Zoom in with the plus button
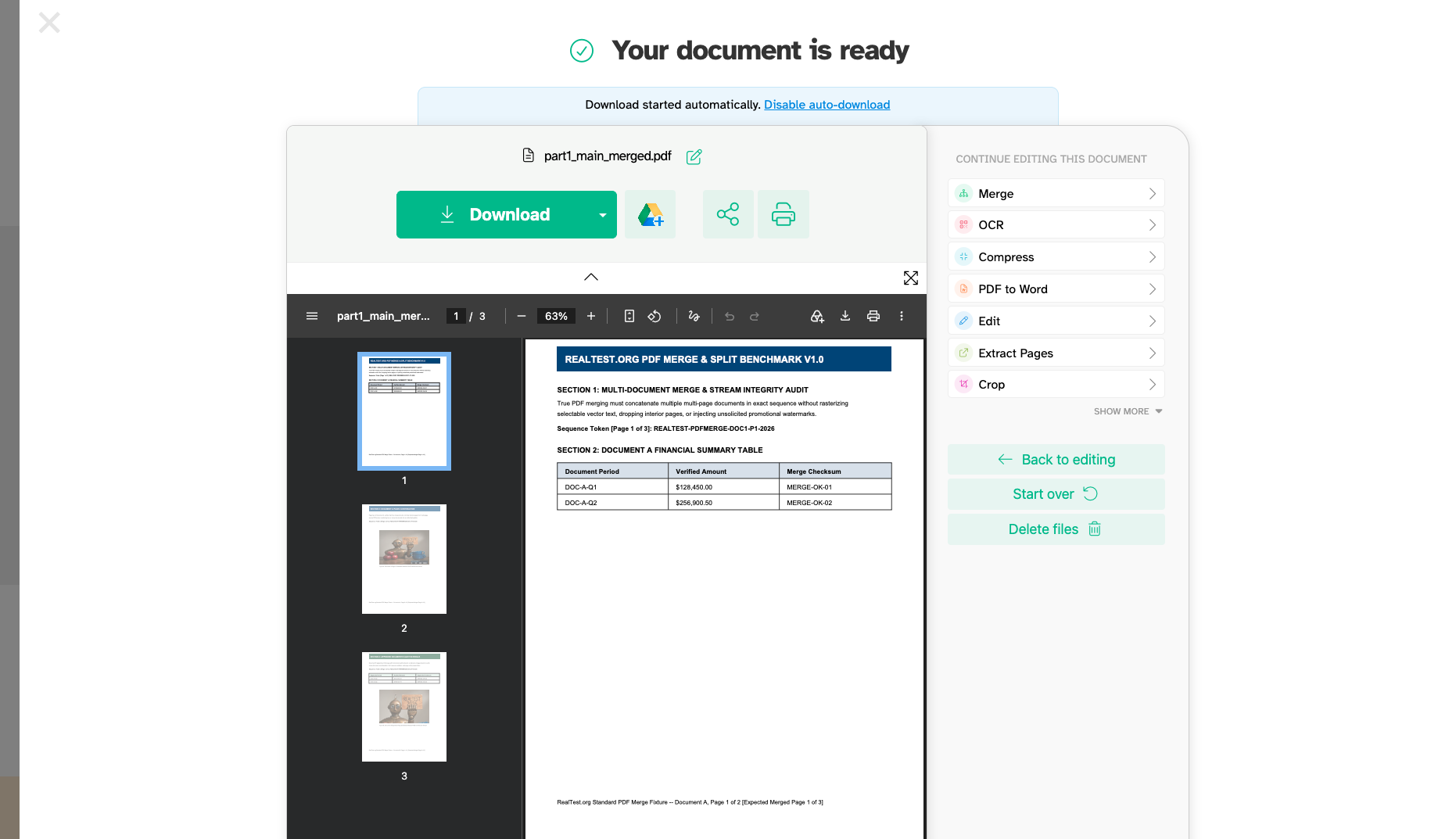 coord(591,316)
